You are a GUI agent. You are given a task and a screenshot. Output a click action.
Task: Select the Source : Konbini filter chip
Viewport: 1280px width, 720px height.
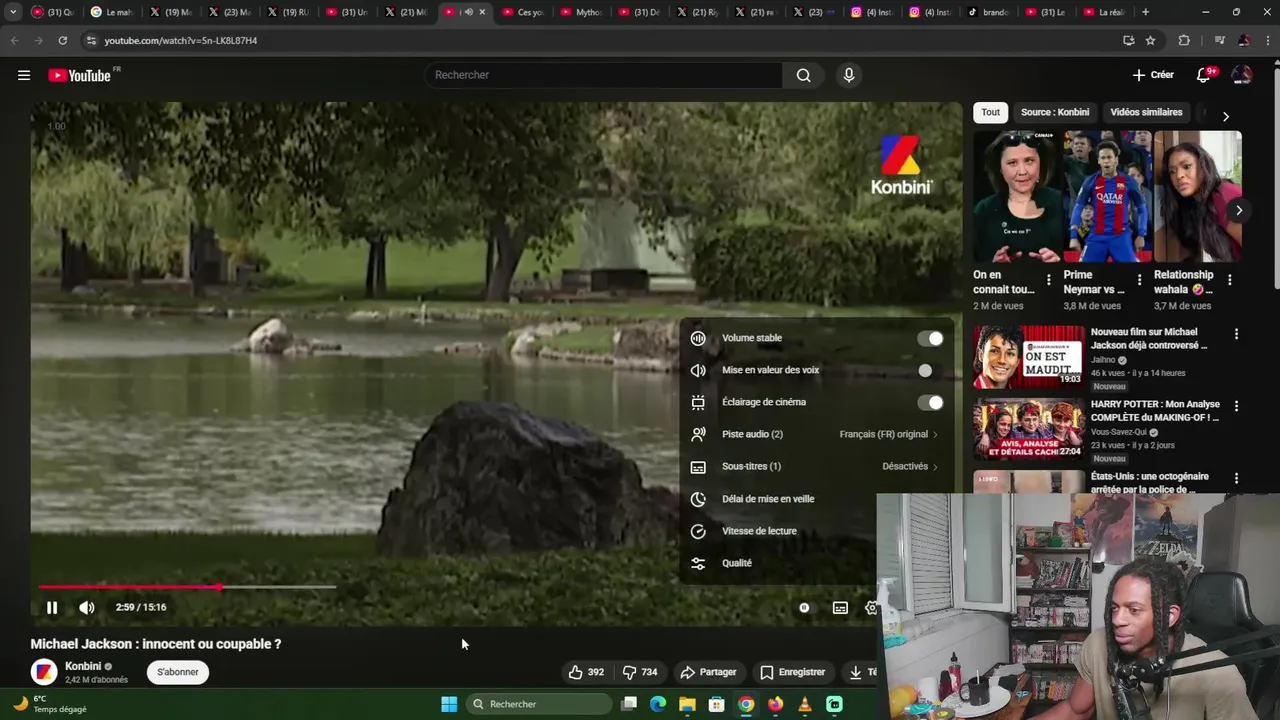[1055, 112]
